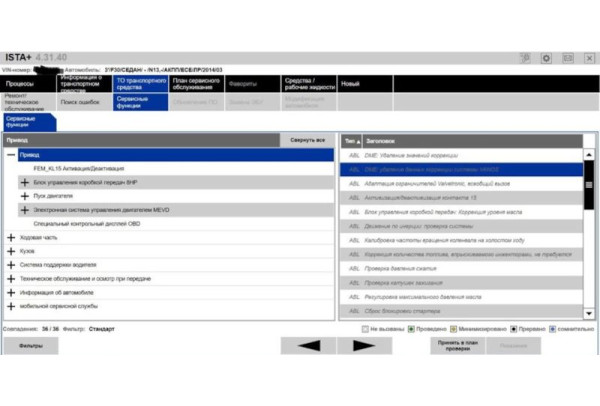Click the Фильтры button
Image resolution: width=600 pixels, height=406 pixels.
tap(31, 345)
